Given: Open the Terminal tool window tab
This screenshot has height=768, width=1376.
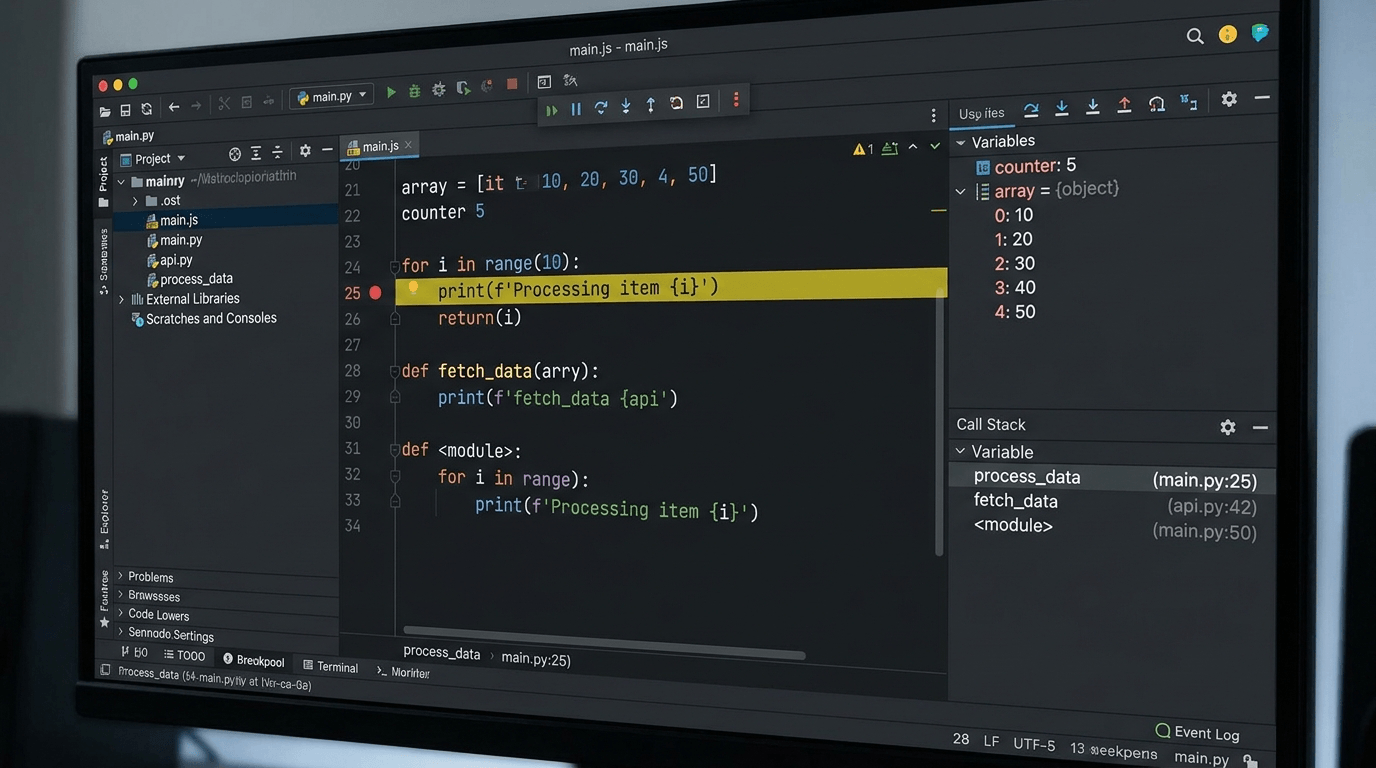Looking at the screenshot, I should coord(331,667).
